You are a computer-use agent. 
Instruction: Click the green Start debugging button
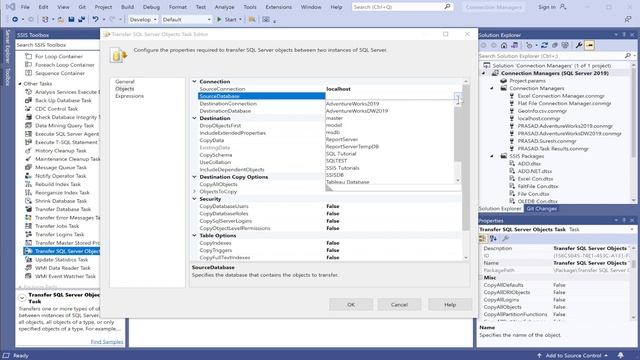click(229, 19)
